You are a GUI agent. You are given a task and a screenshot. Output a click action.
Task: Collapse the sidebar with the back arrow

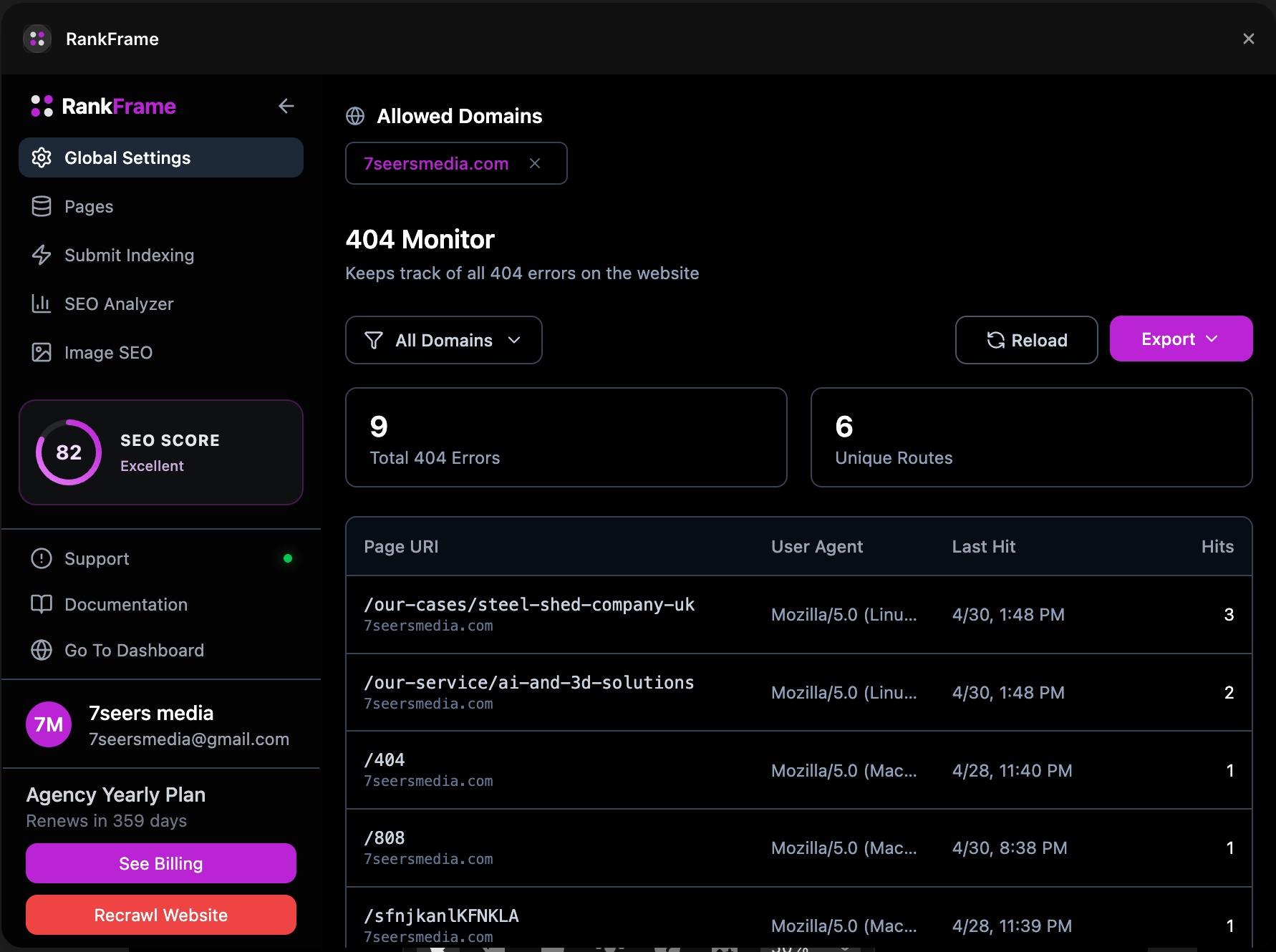286,106
